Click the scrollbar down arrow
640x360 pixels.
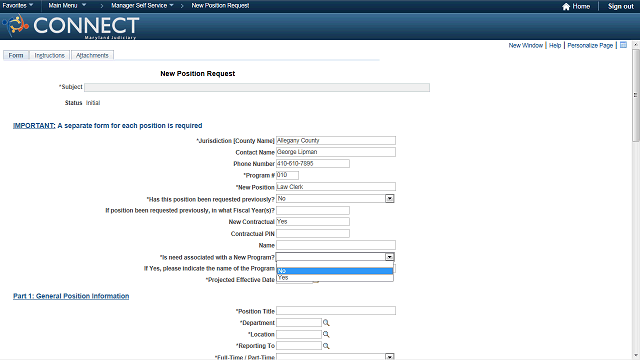(636, 356)
